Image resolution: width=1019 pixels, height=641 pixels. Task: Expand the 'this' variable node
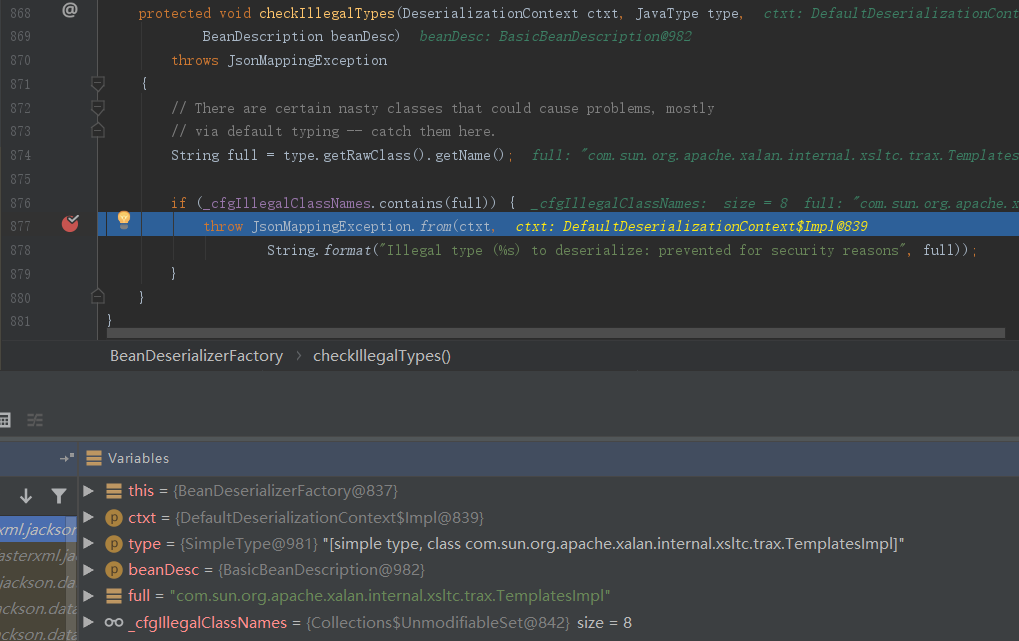click(88, 491)
